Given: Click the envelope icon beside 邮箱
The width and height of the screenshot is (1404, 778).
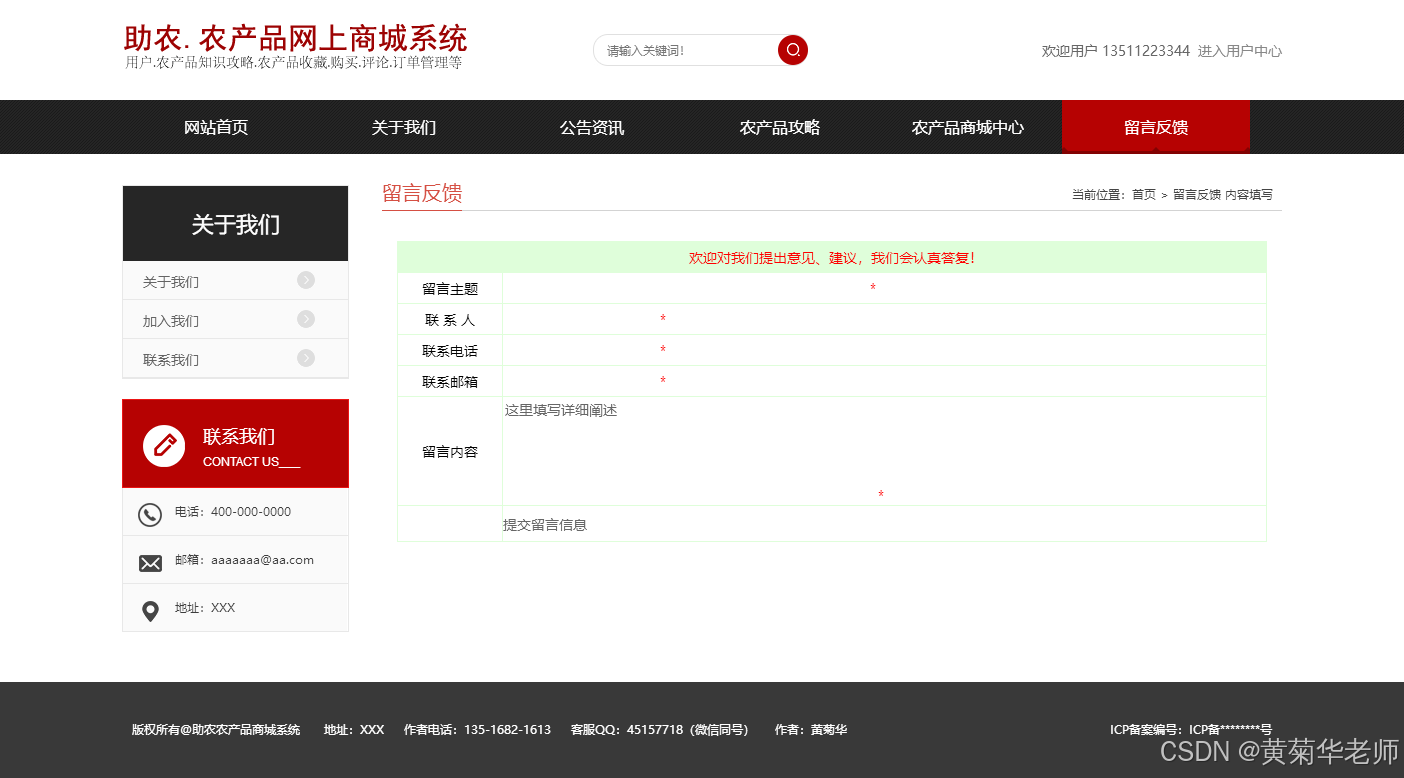Looking at the screenshot, I should [150, 564].
